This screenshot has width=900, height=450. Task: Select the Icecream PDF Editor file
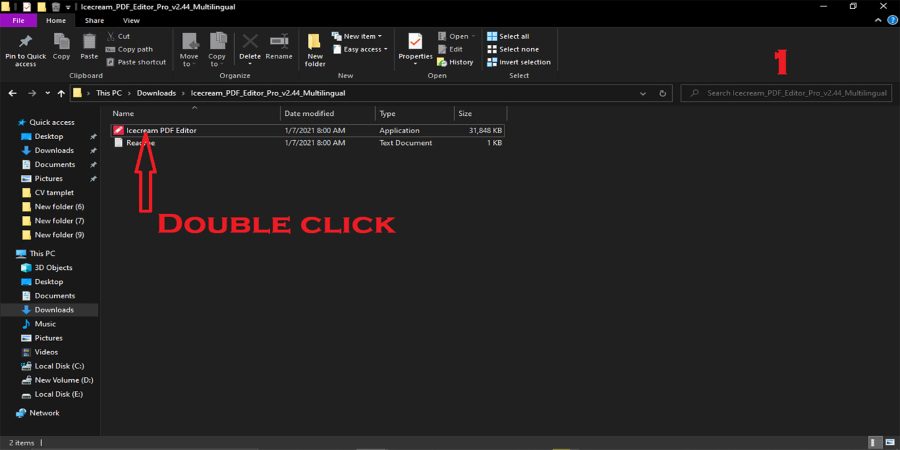coord(307,130)
